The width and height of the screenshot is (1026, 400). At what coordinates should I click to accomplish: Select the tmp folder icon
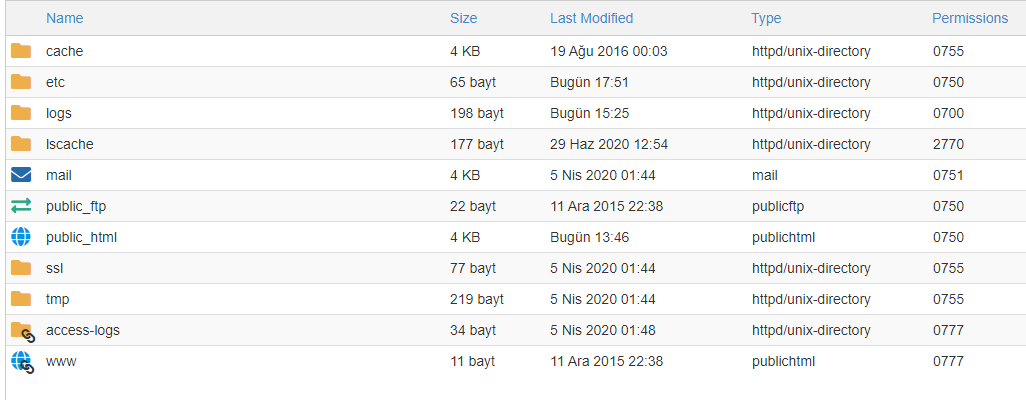[x=21, y=299]
